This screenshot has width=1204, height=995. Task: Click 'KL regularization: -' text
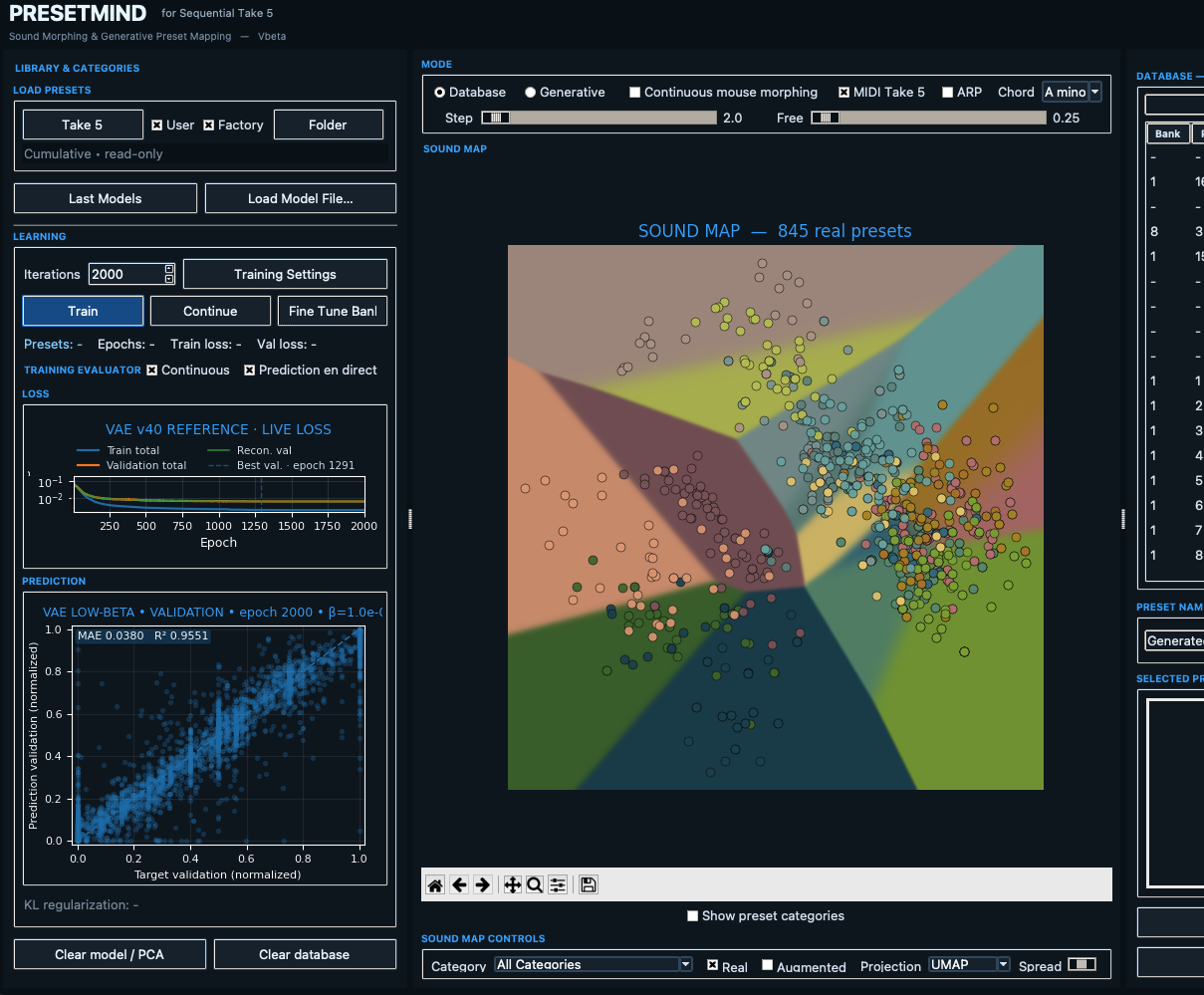(x=81, y=905)
